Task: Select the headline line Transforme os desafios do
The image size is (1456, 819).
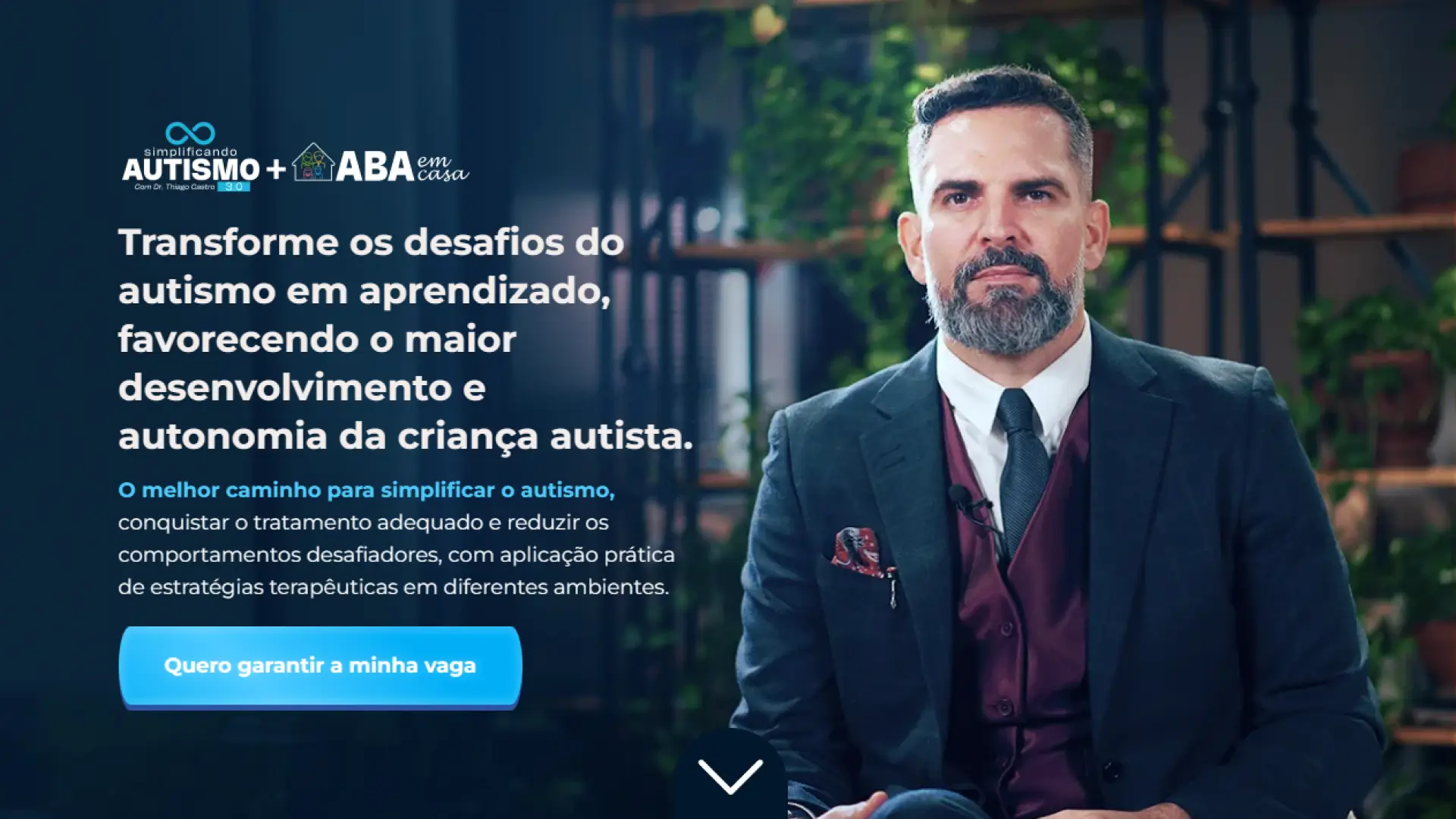Action: [x=371, y=243]
